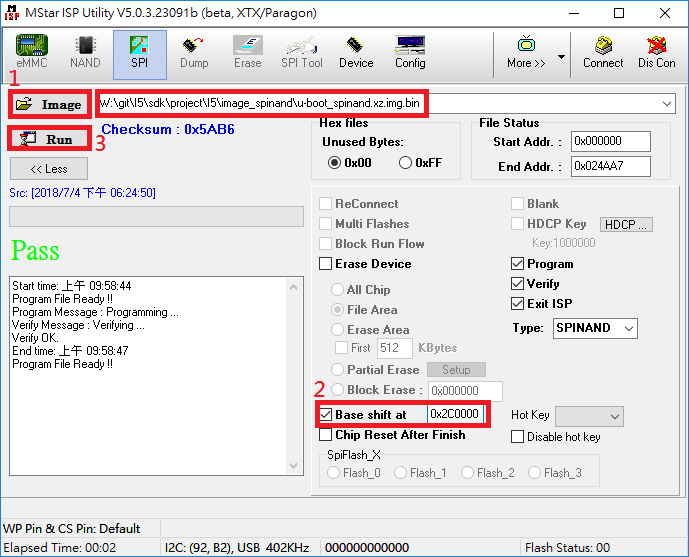The image size is (689, 557).
Task: Click the programming progress bar
Action: [156, 217]
